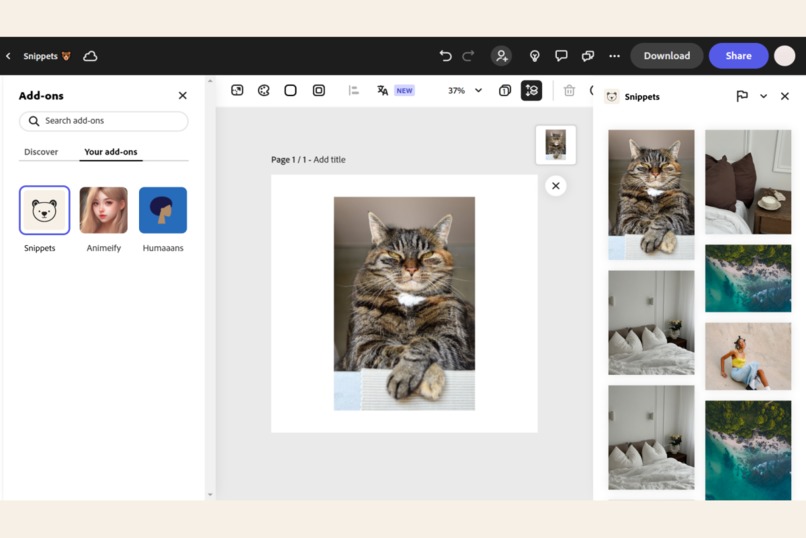Viewport: 806px width, 538px height.
Task: Close the Snippets panel
Action: [x=784, y=96]
